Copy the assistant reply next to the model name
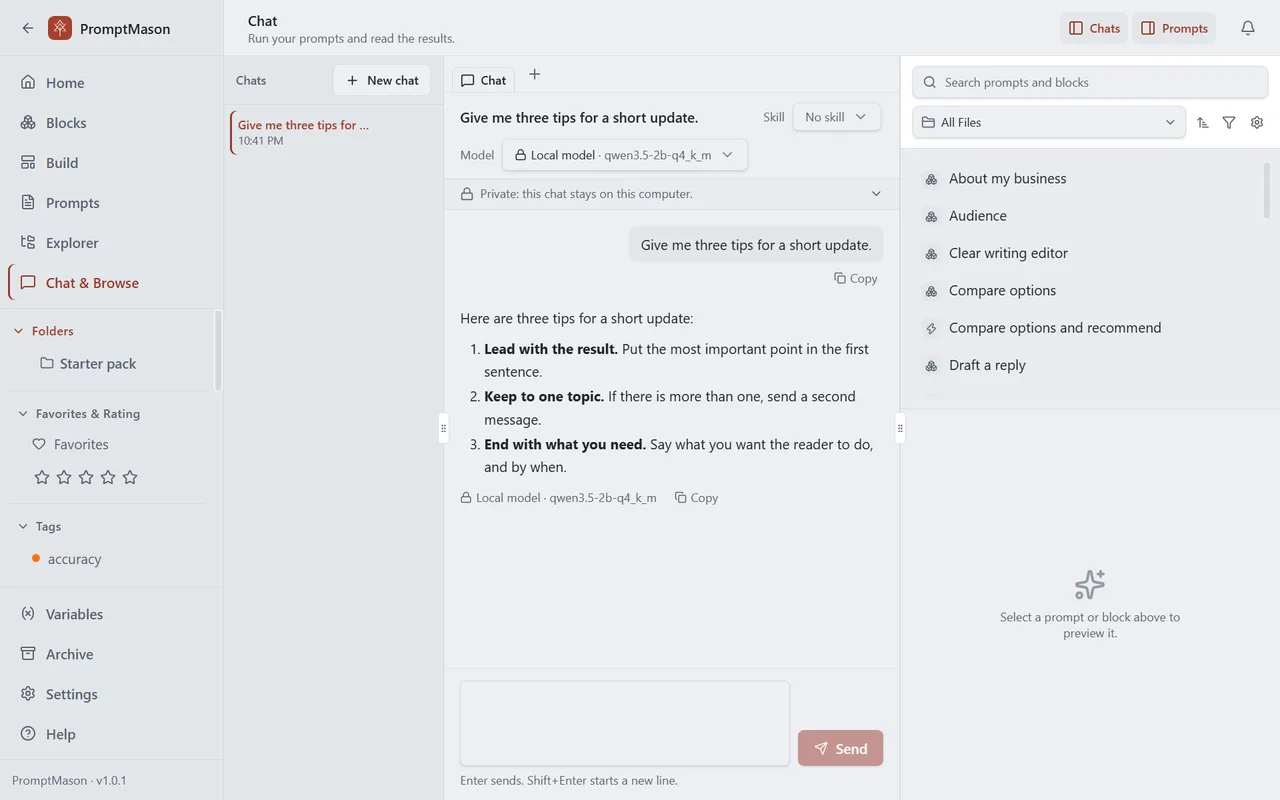The image size is (1280, 800). pyautogui.click(x=696, y=497)
